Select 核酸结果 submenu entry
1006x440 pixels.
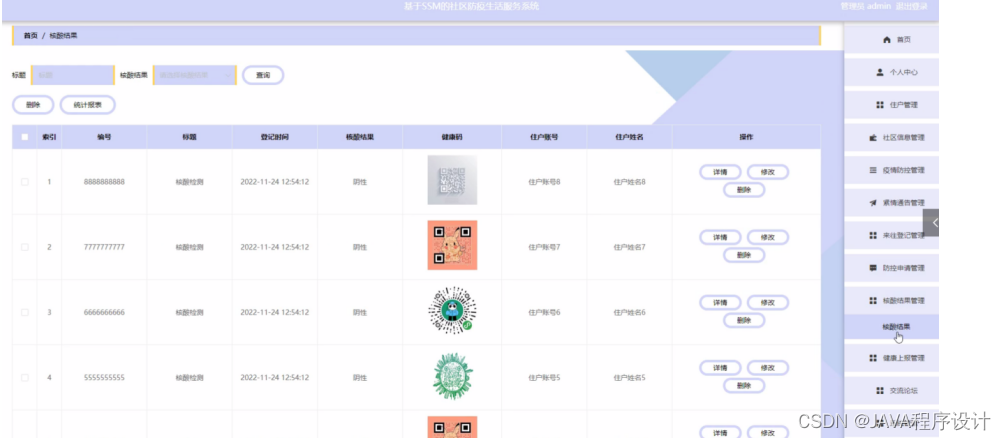tap(891, 326)
